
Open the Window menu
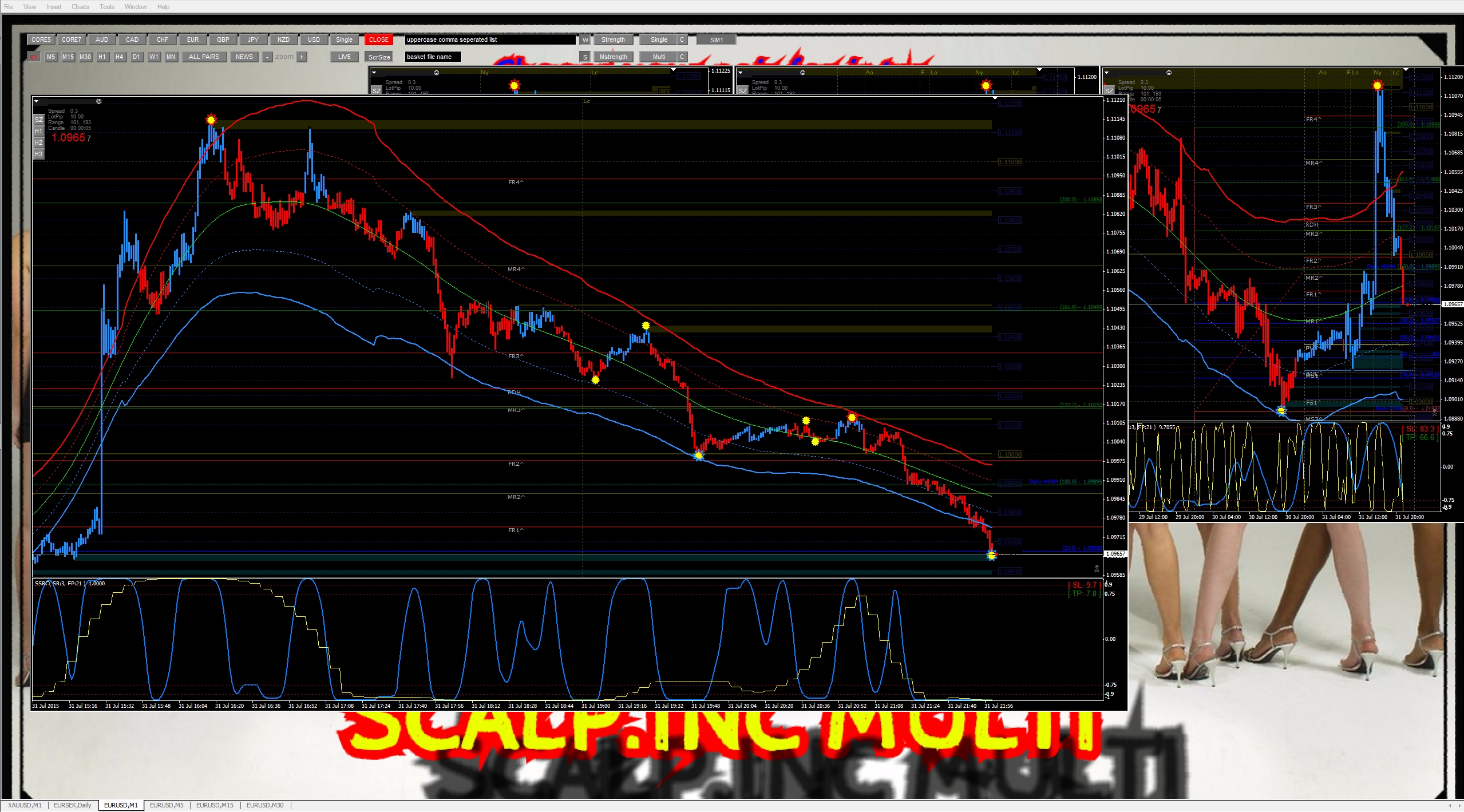click(x=136, y=7)
